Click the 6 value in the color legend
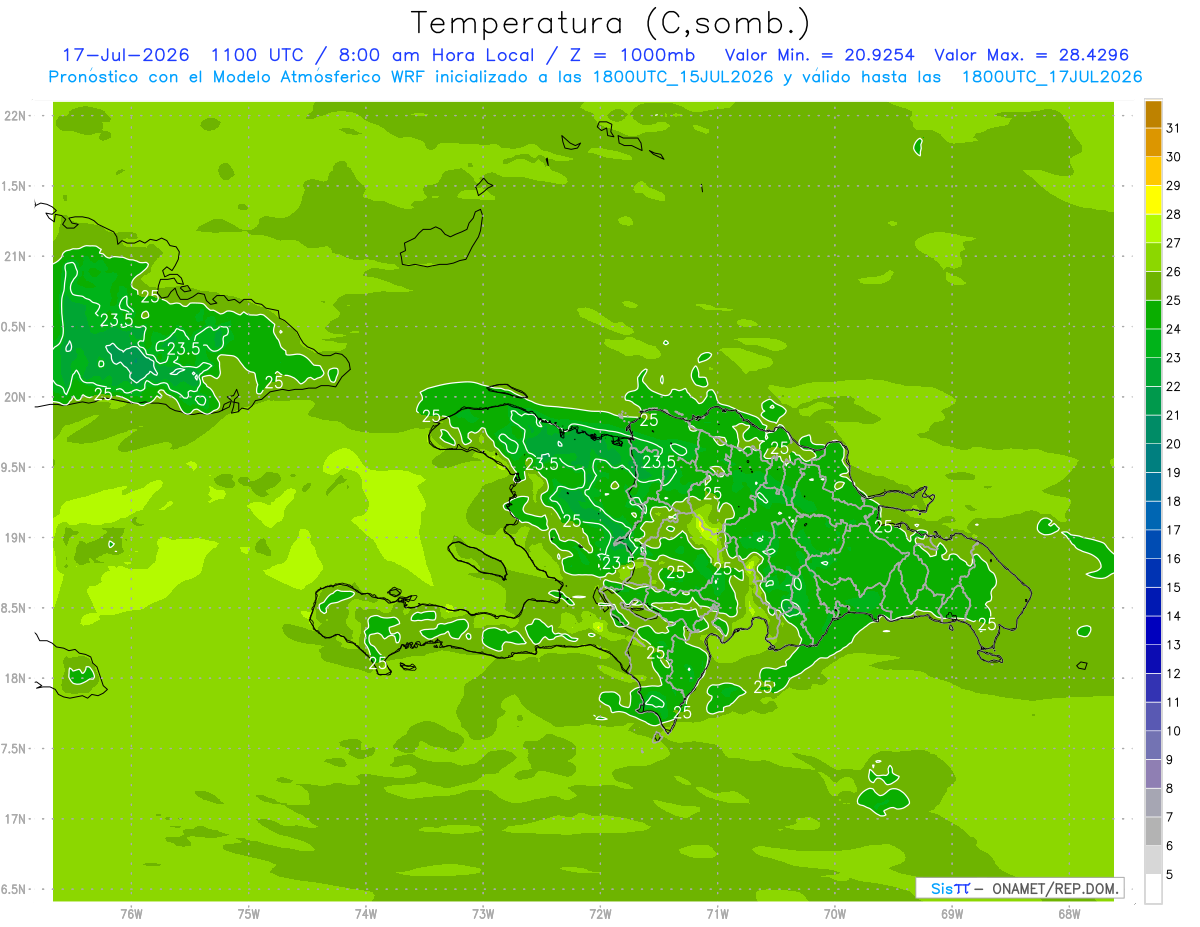 tap(1170, 846)
